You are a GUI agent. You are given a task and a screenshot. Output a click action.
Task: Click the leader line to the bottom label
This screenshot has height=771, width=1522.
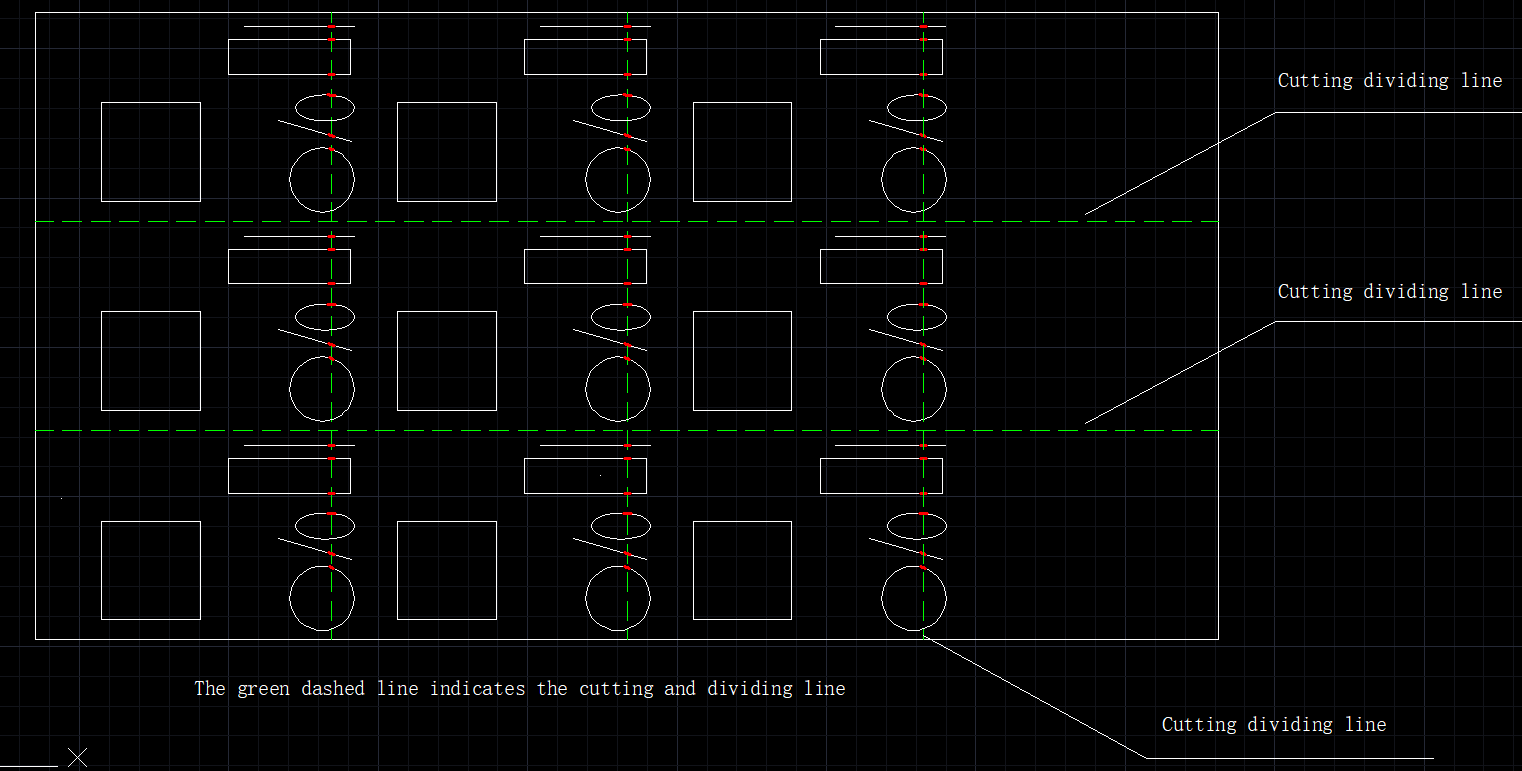pos(1035,696)
